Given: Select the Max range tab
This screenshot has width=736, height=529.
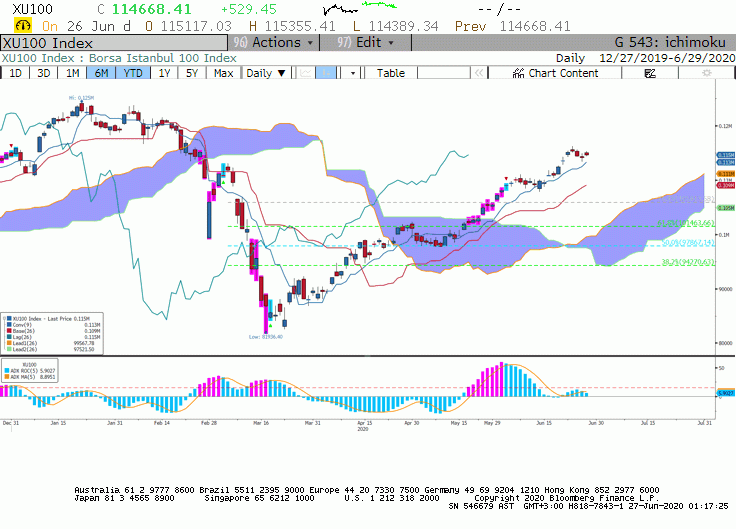Looking at the screenshot, I should point(223,73).
